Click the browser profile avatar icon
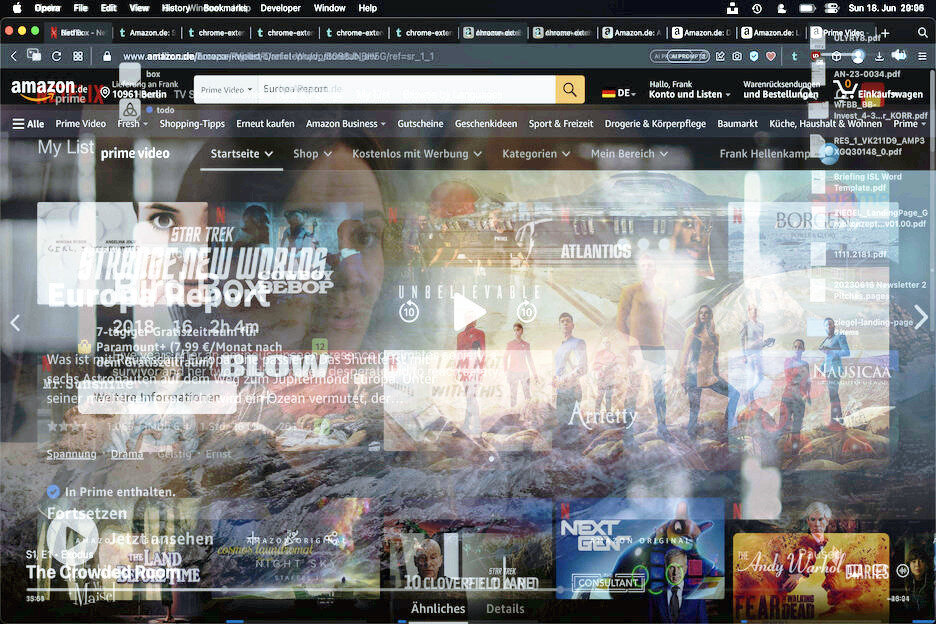 (858, 56)
